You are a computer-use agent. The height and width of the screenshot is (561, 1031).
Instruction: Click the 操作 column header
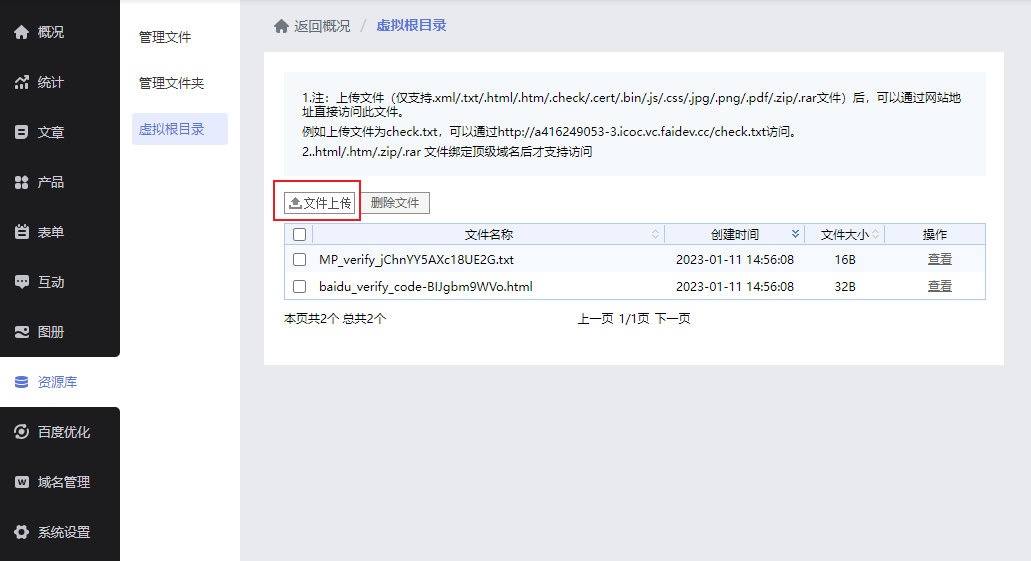[934, 235]
